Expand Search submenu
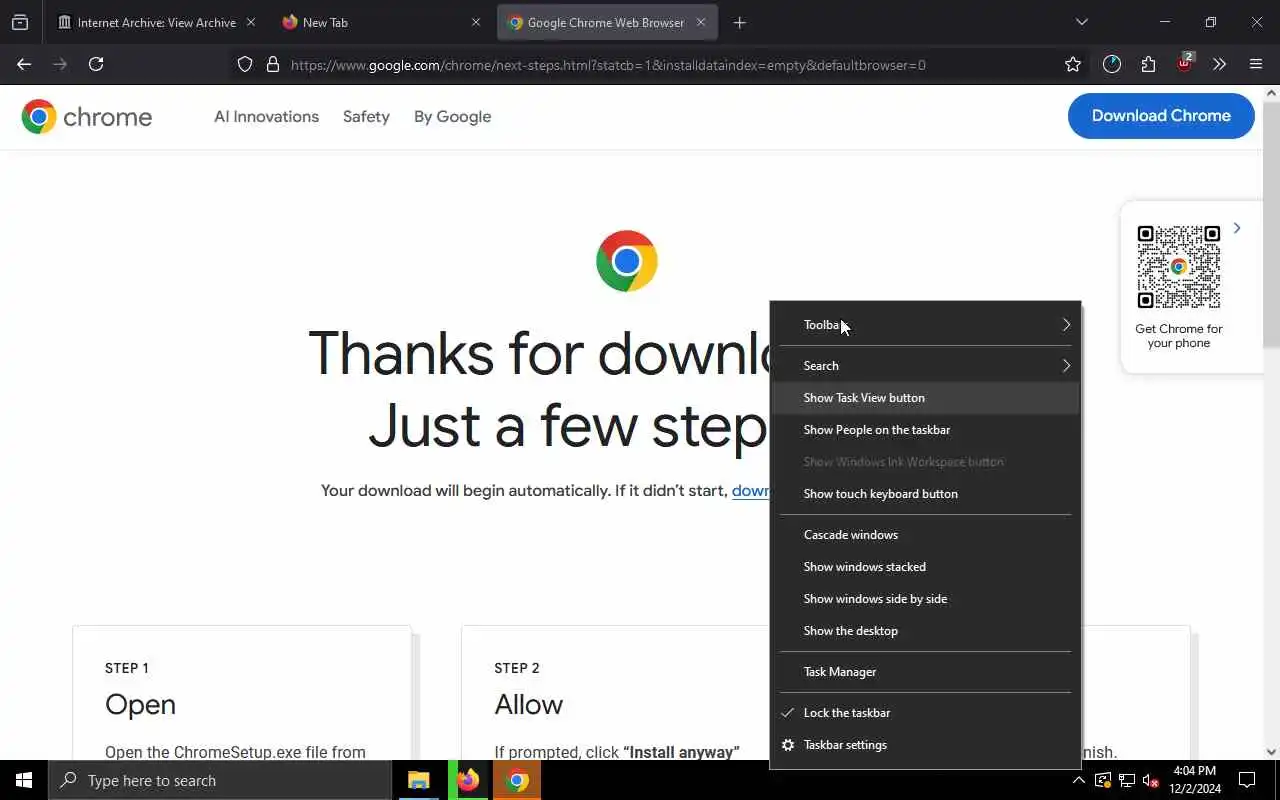Viewport: 1280px width, 800px height. (x=925, y=366)
